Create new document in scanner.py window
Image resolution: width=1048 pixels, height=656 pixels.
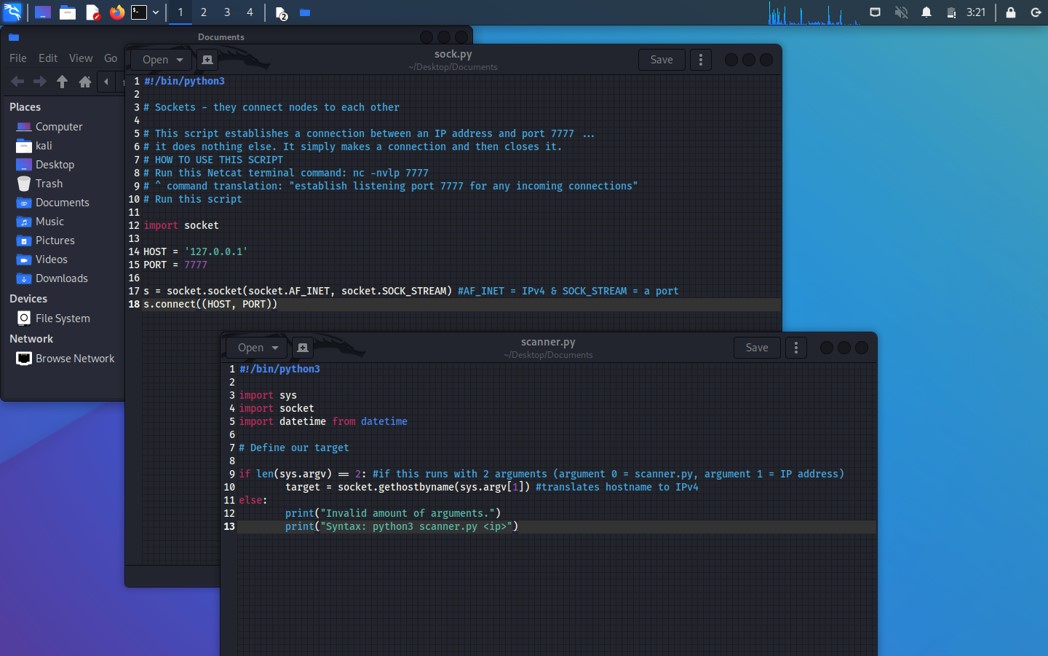pos(303,348)
